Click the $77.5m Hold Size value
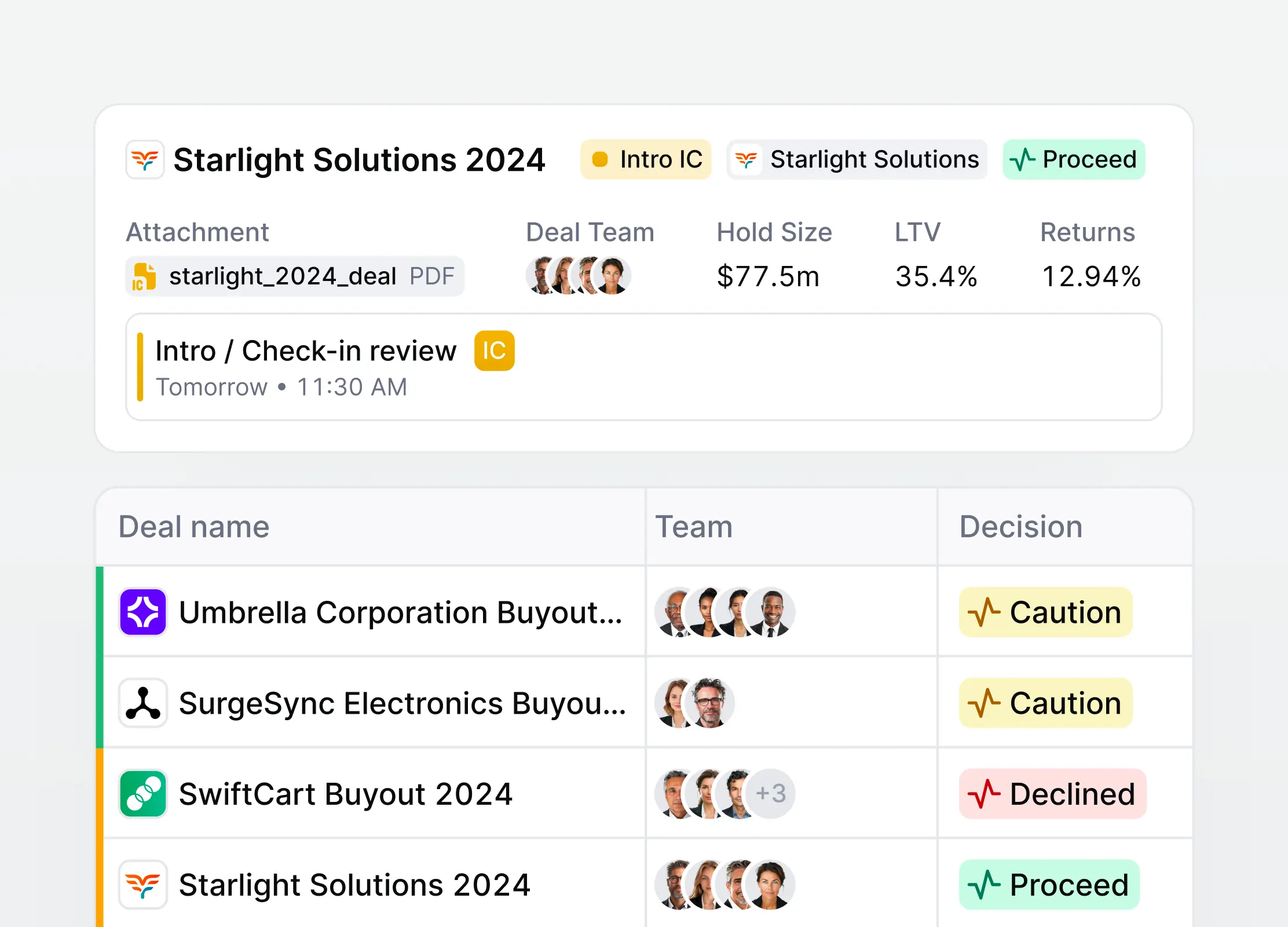Image resolution: width=1288 pixels, height=927 pixels. point(768,276)
